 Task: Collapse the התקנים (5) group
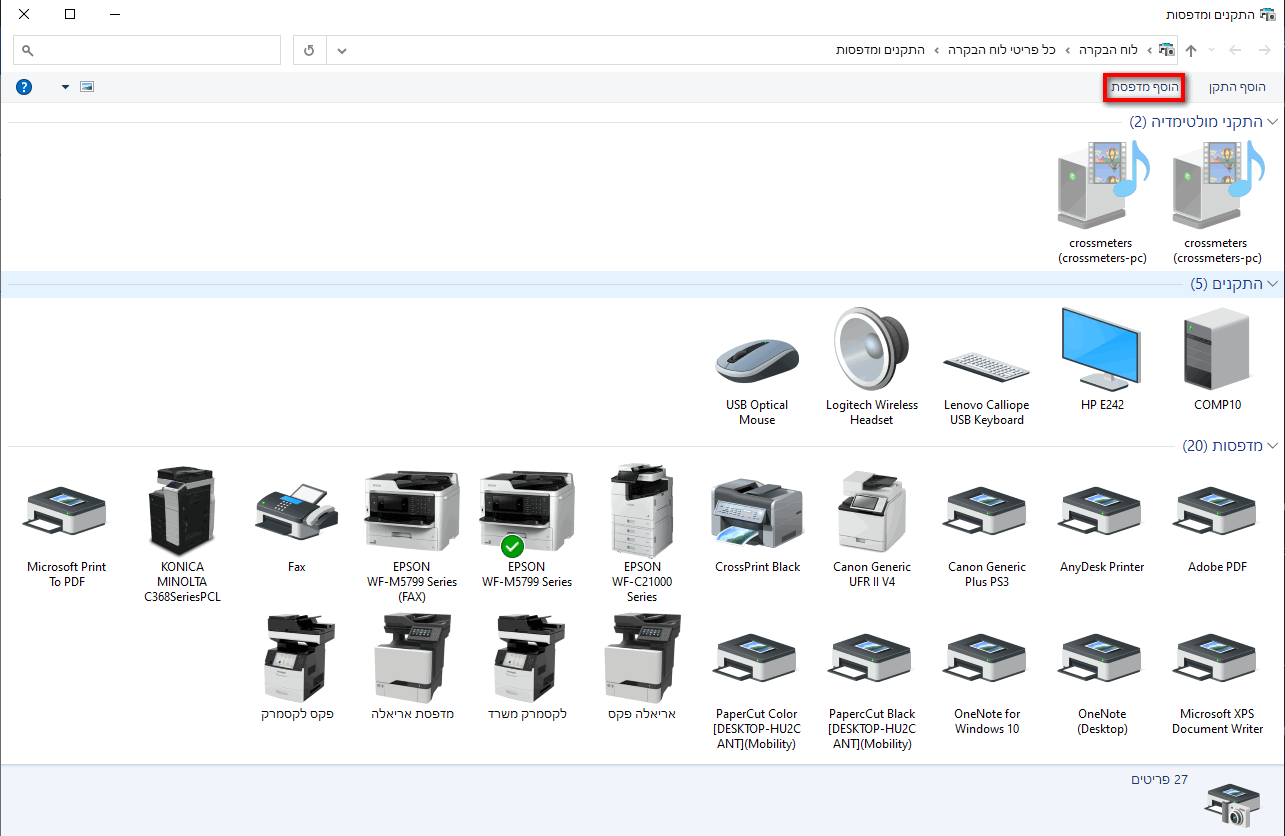coord(1271,284)
